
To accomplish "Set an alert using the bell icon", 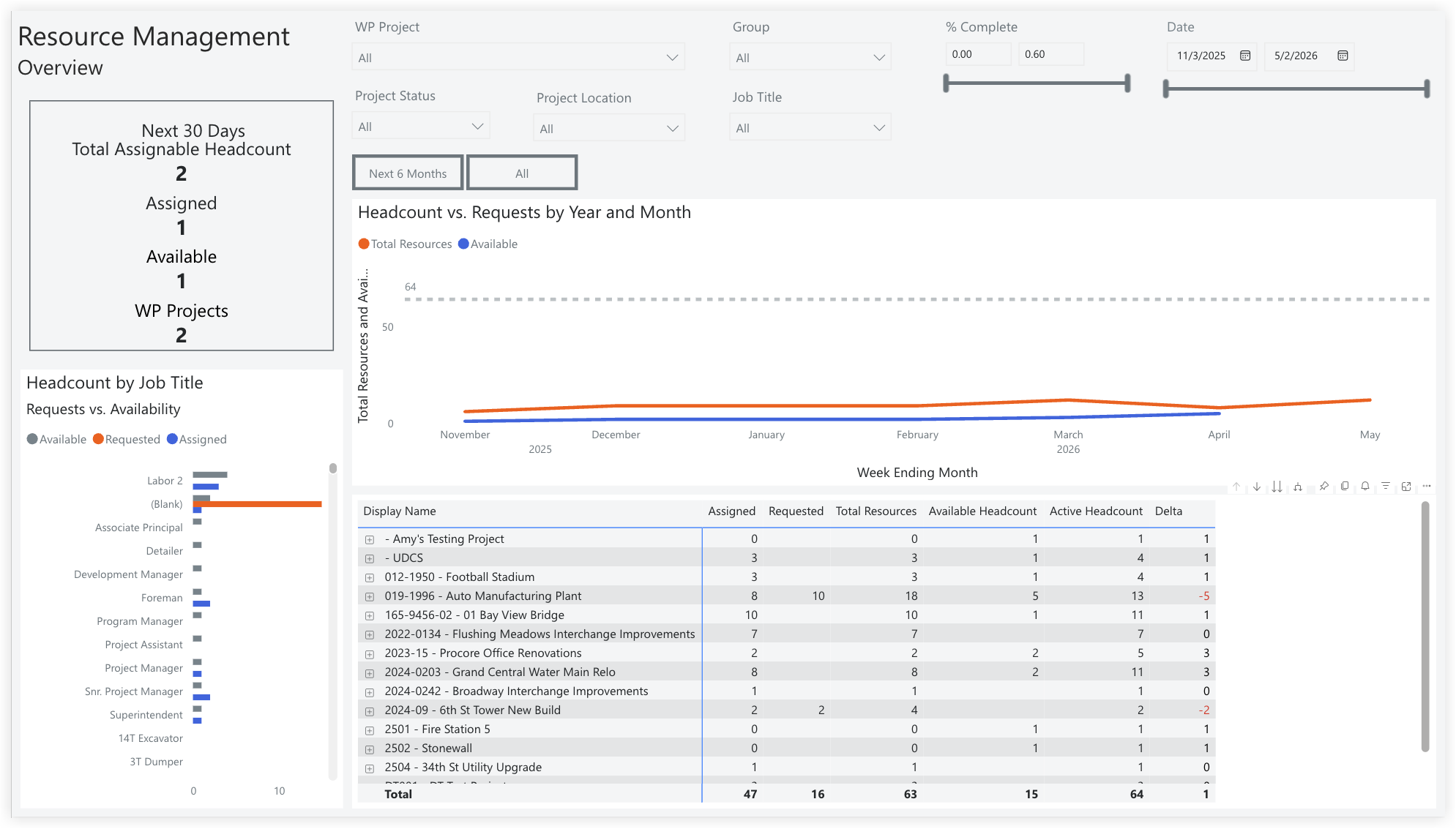I will [1364, 487].
